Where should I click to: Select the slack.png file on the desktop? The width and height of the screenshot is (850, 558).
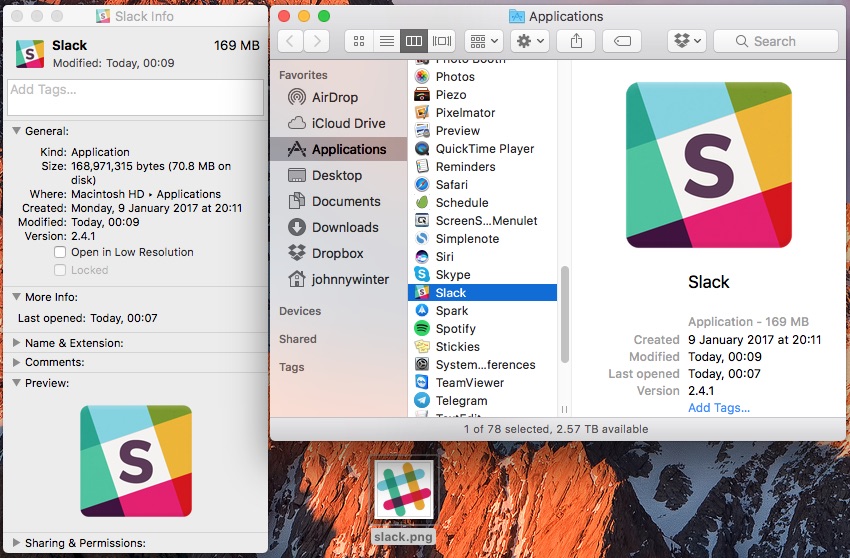[404, 501]
